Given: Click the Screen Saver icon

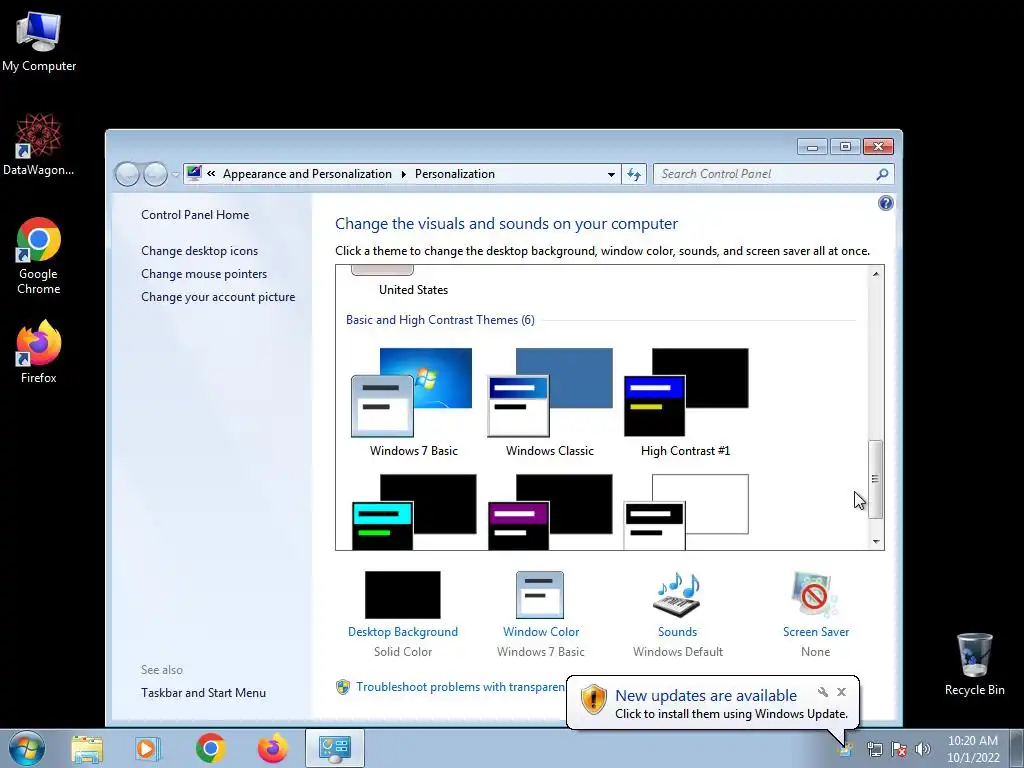Looking at the screenshot, I should 814,594.
